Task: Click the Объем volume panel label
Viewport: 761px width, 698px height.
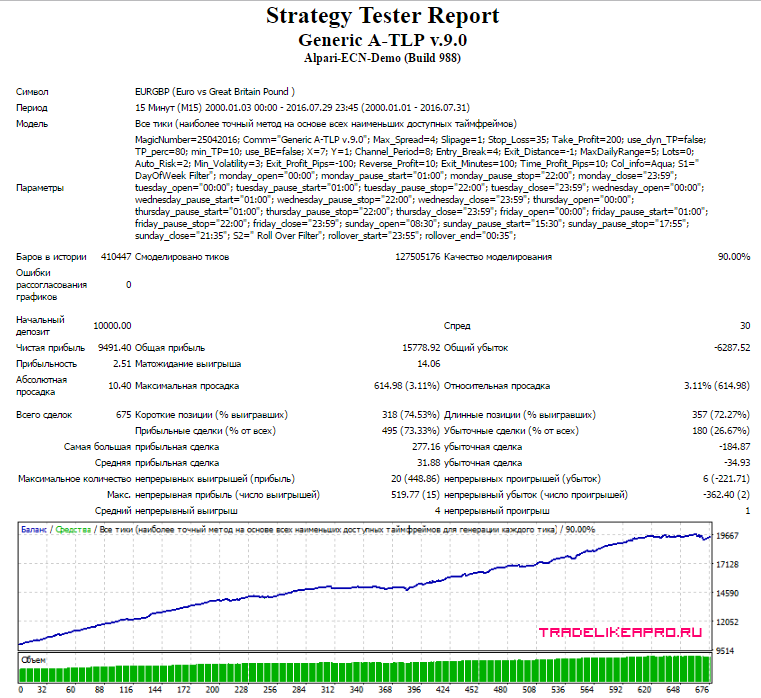Action: (x=33, y=660)
